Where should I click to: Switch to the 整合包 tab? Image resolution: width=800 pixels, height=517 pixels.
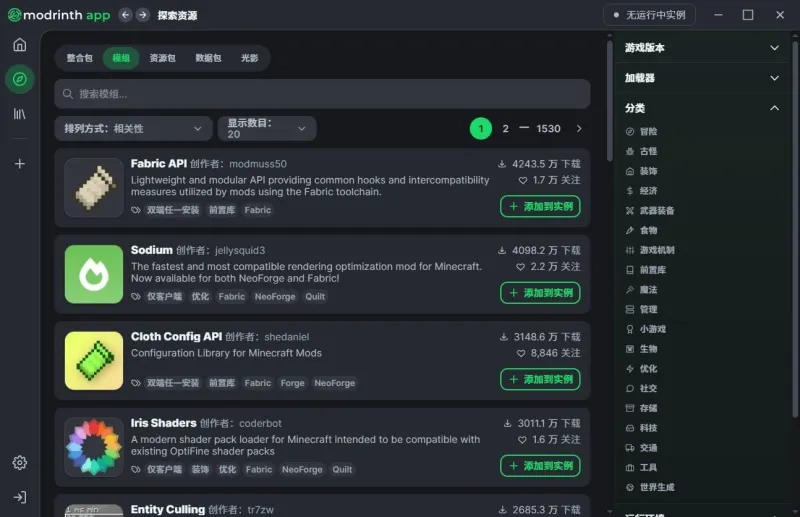[80, 58]
